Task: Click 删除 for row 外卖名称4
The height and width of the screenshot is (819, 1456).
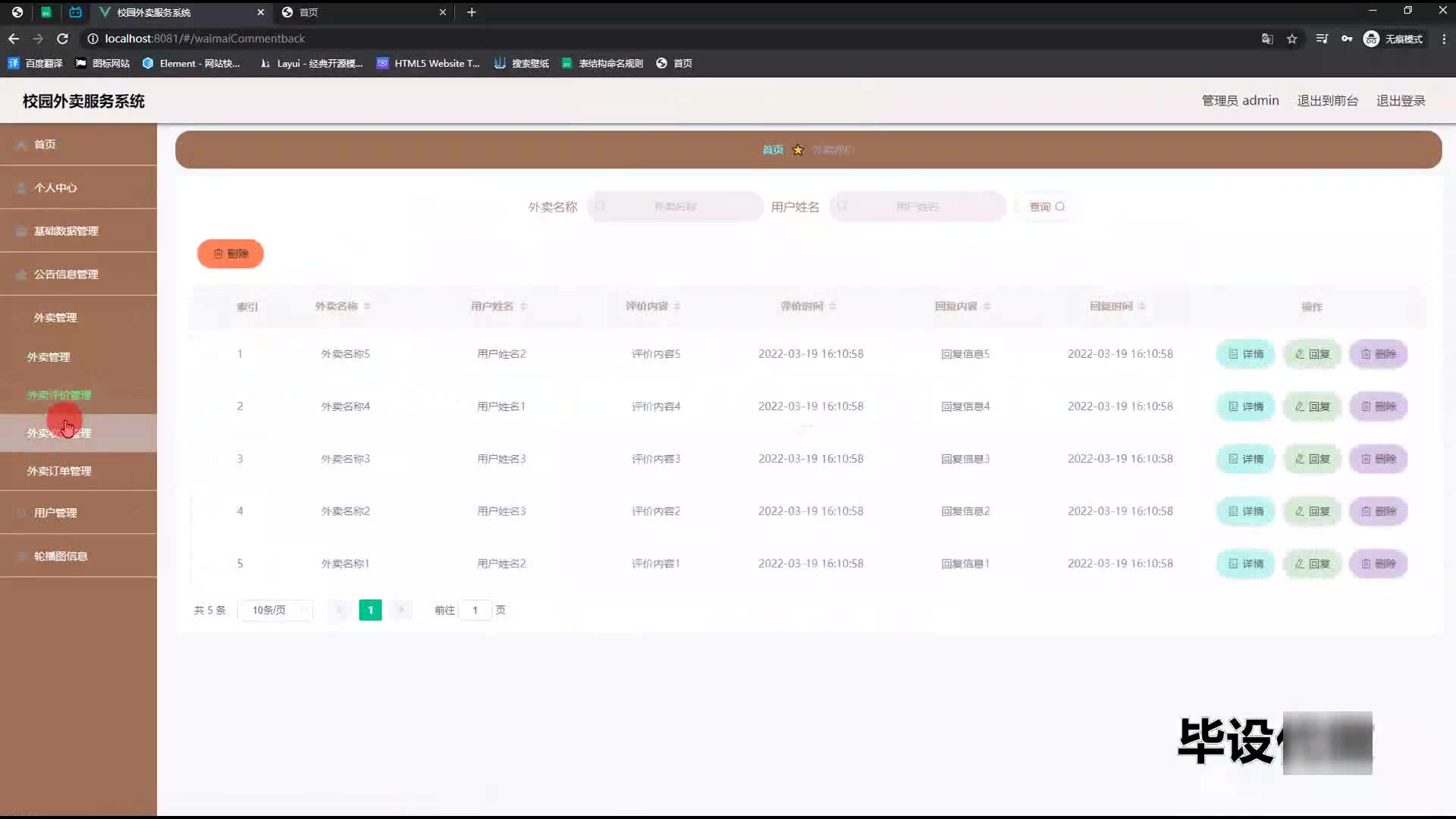Action: pos(1379,406)
